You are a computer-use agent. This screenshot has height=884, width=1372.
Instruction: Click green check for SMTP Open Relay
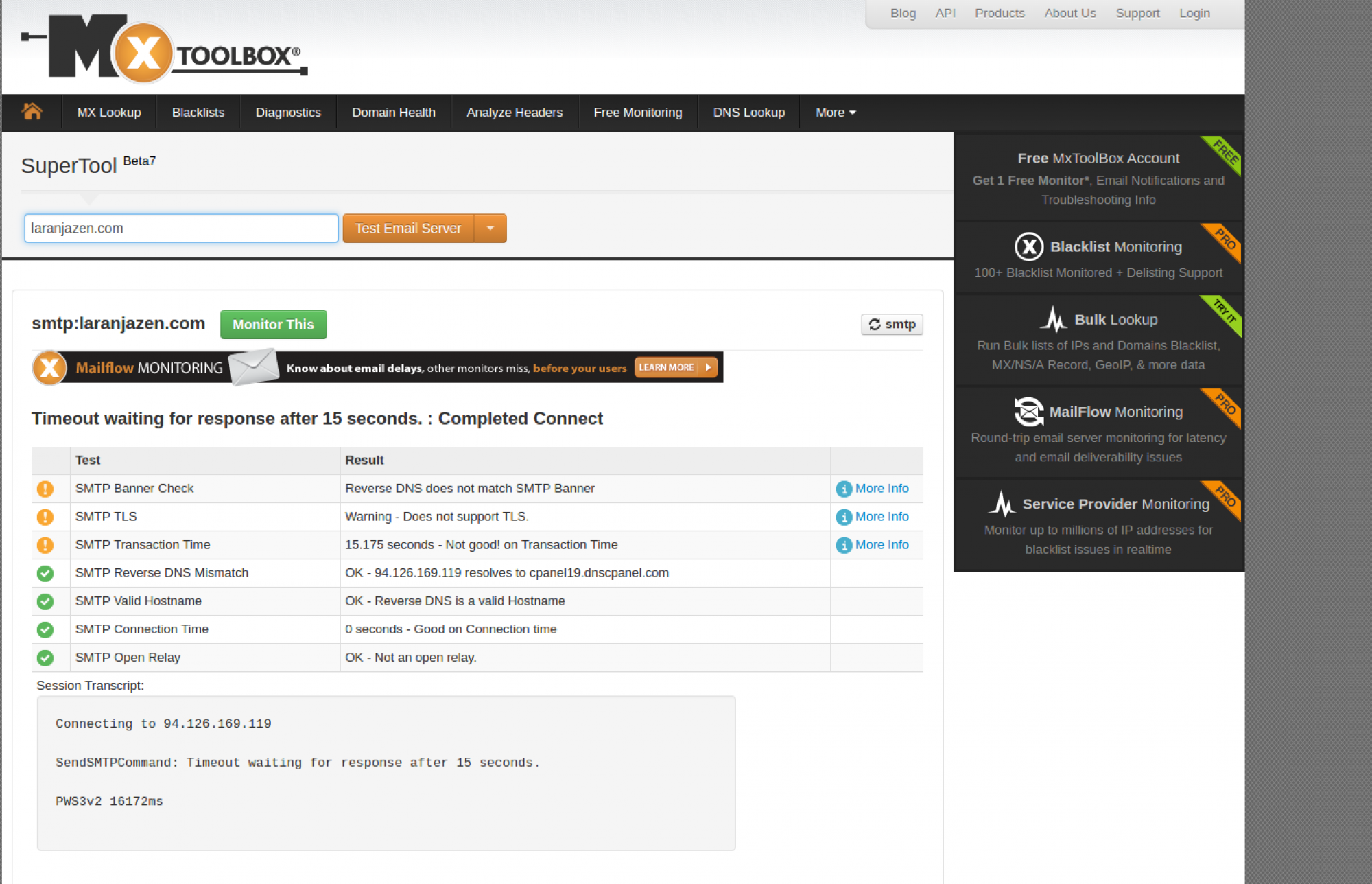45,658
